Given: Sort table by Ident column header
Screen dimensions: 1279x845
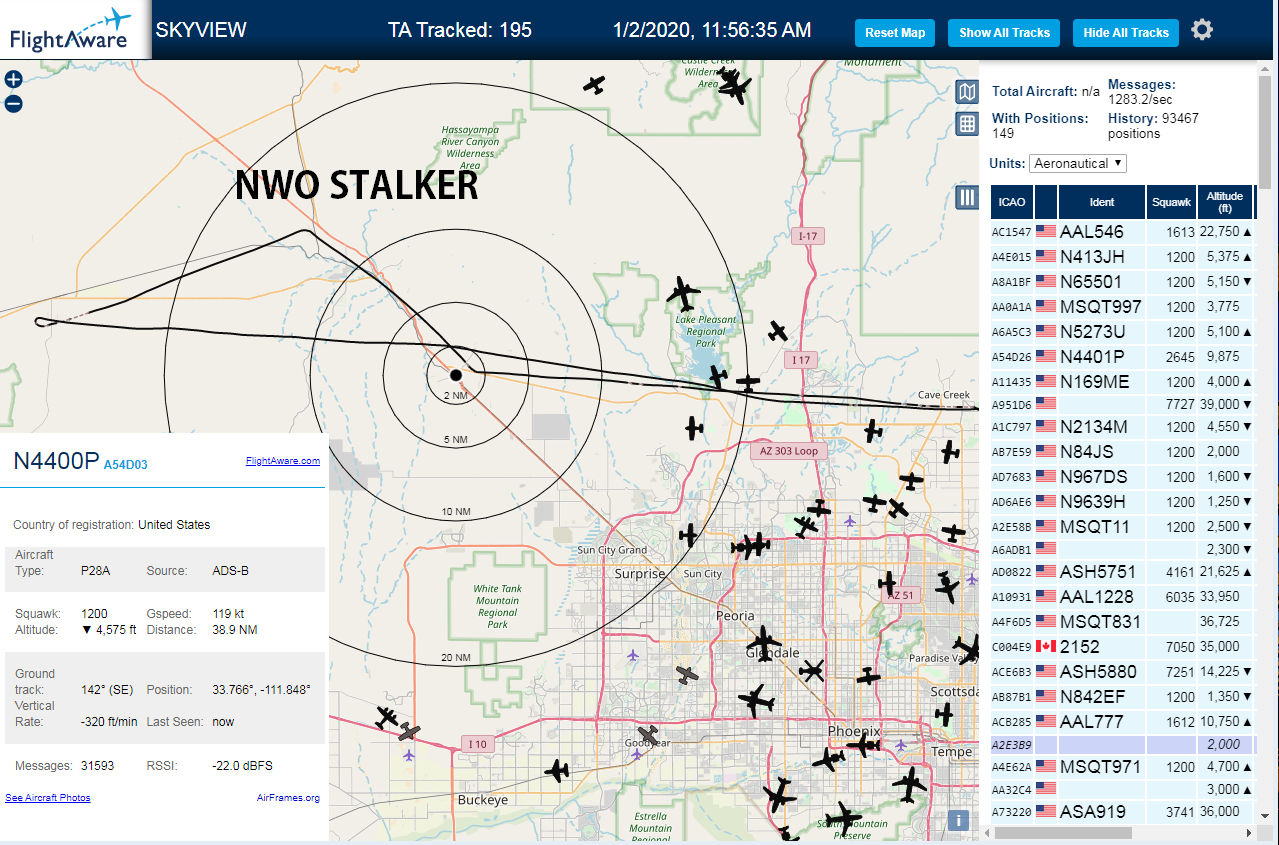Looking at the screenshot, I should (1102, 202).
